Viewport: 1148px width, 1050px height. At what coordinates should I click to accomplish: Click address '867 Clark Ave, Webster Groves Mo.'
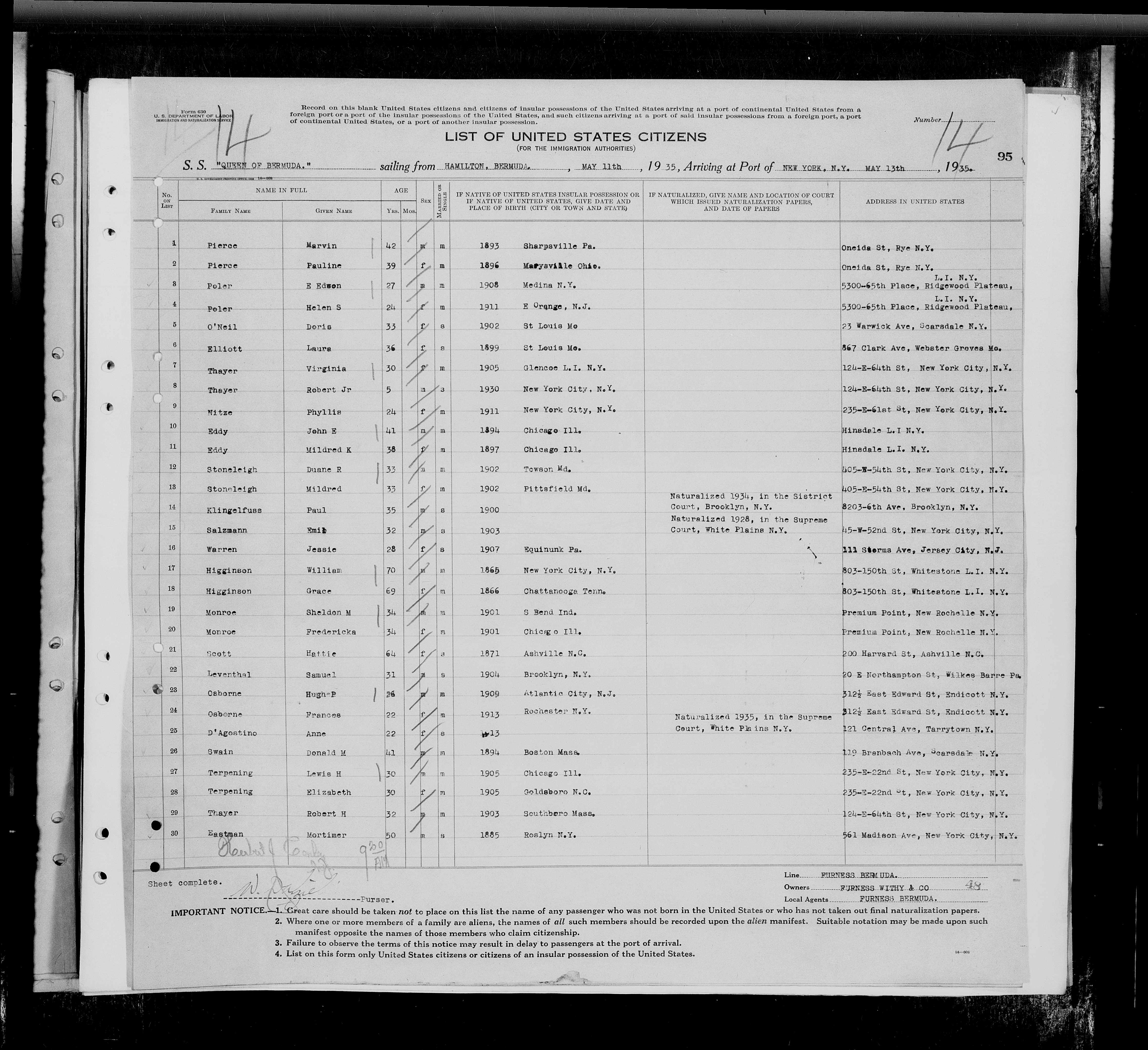pos(921,349)
